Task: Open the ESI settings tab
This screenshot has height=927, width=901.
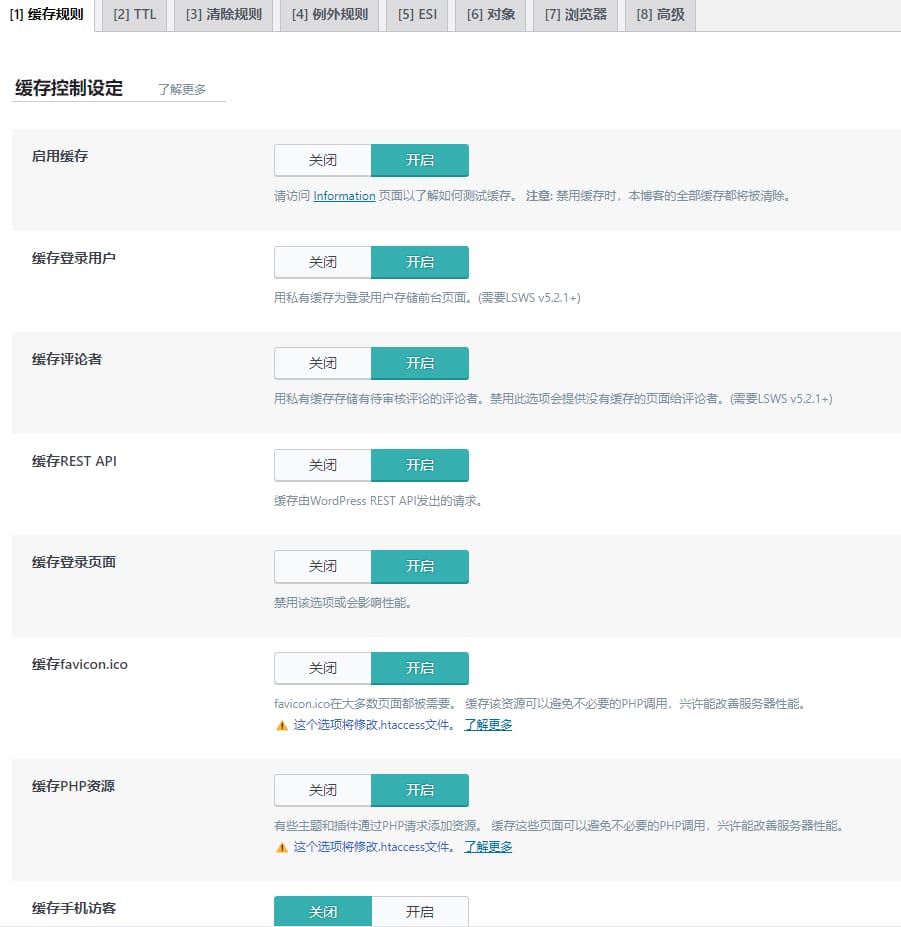Action: pos(417,15)
